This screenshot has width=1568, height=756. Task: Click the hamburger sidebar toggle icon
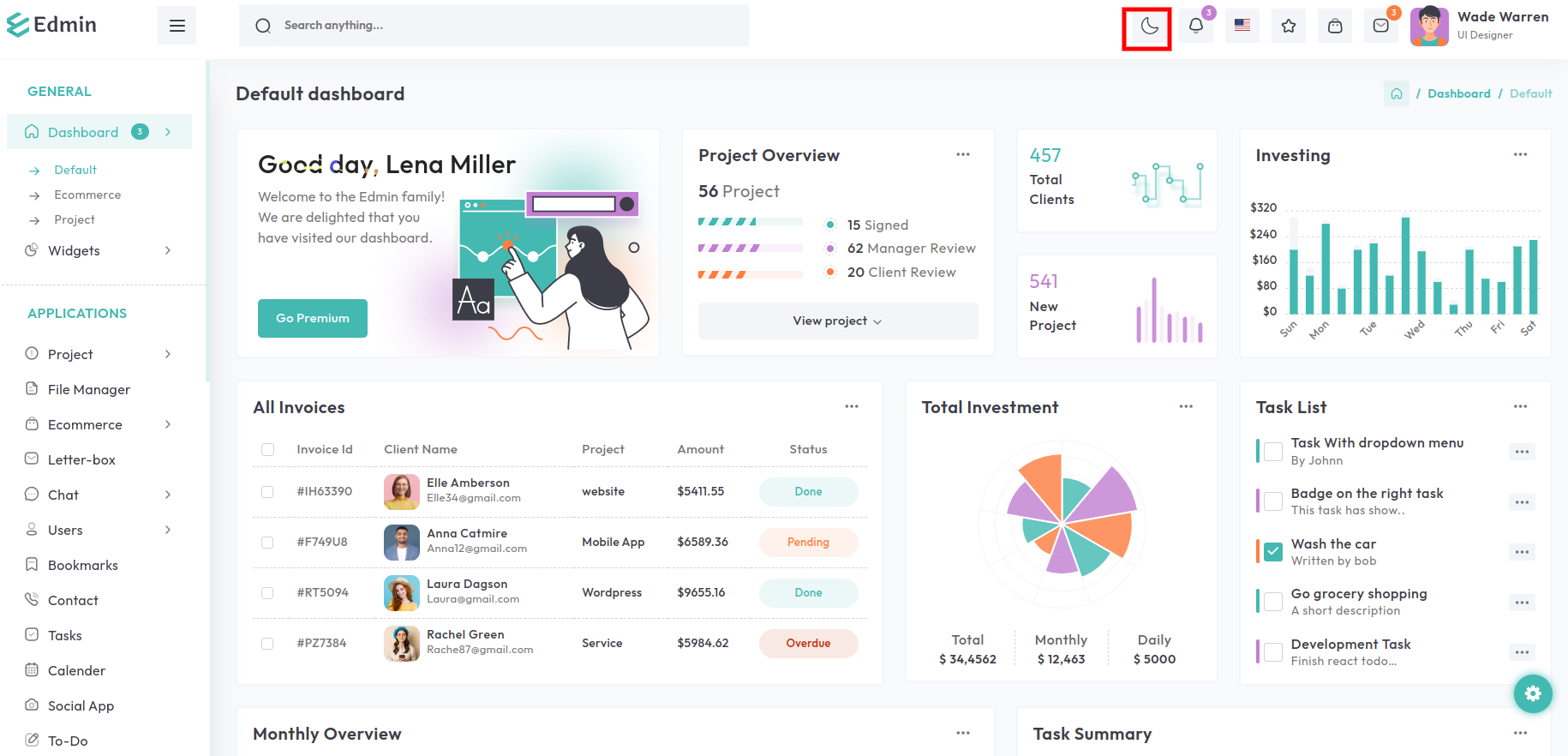[177, 26]
